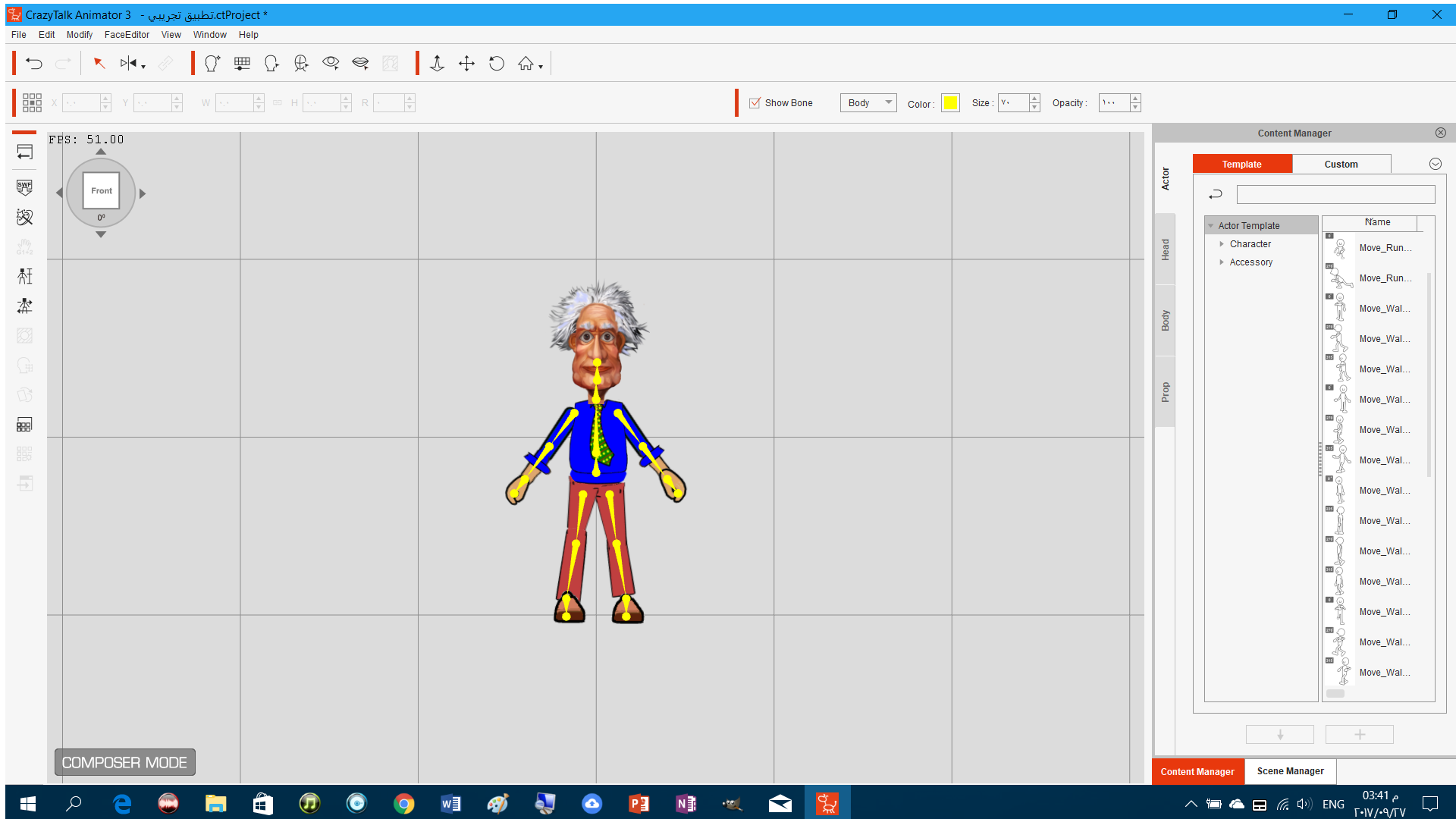The image size is (1456, 819).
Task: Open the Home view dropdown arrow
Action: 541,67
